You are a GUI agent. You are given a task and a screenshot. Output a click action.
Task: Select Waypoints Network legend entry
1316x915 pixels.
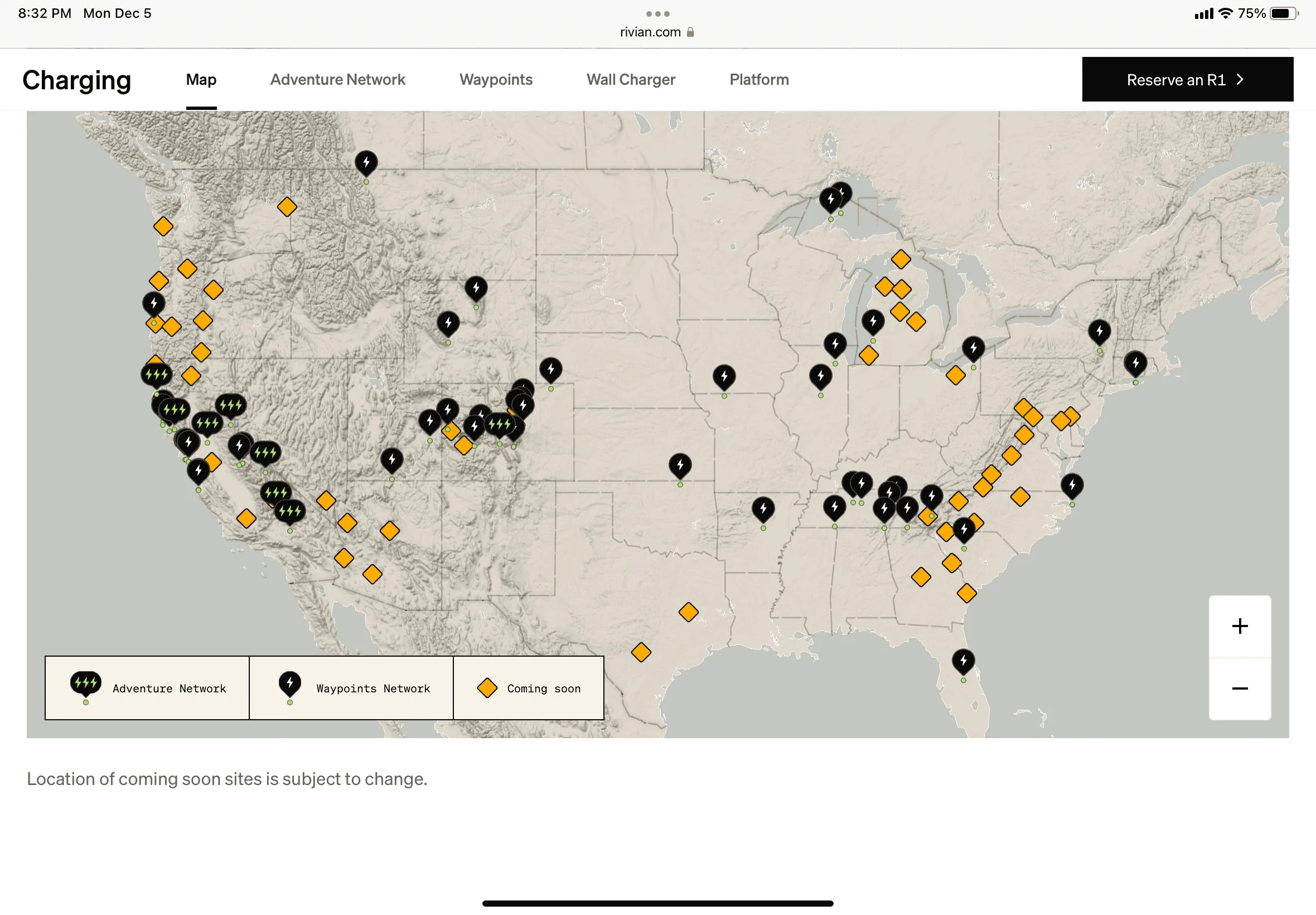(351, 687)
